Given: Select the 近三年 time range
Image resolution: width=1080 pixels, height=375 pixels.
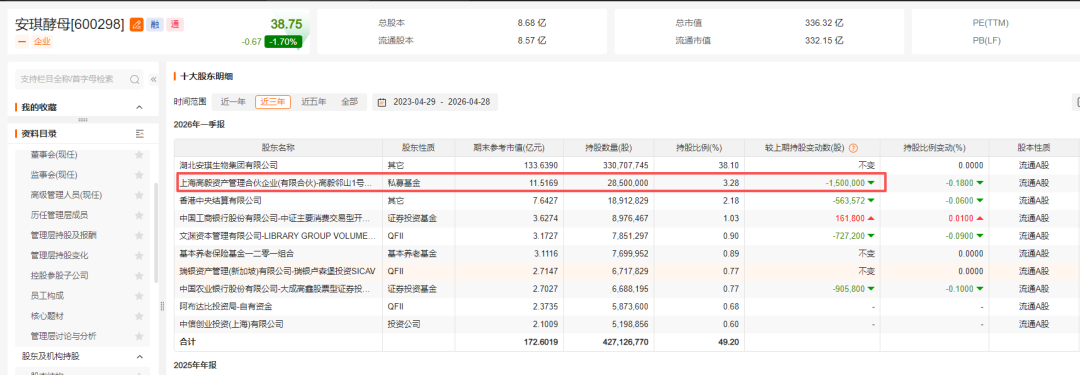Looking at the screenshot, I should (273, 102).
